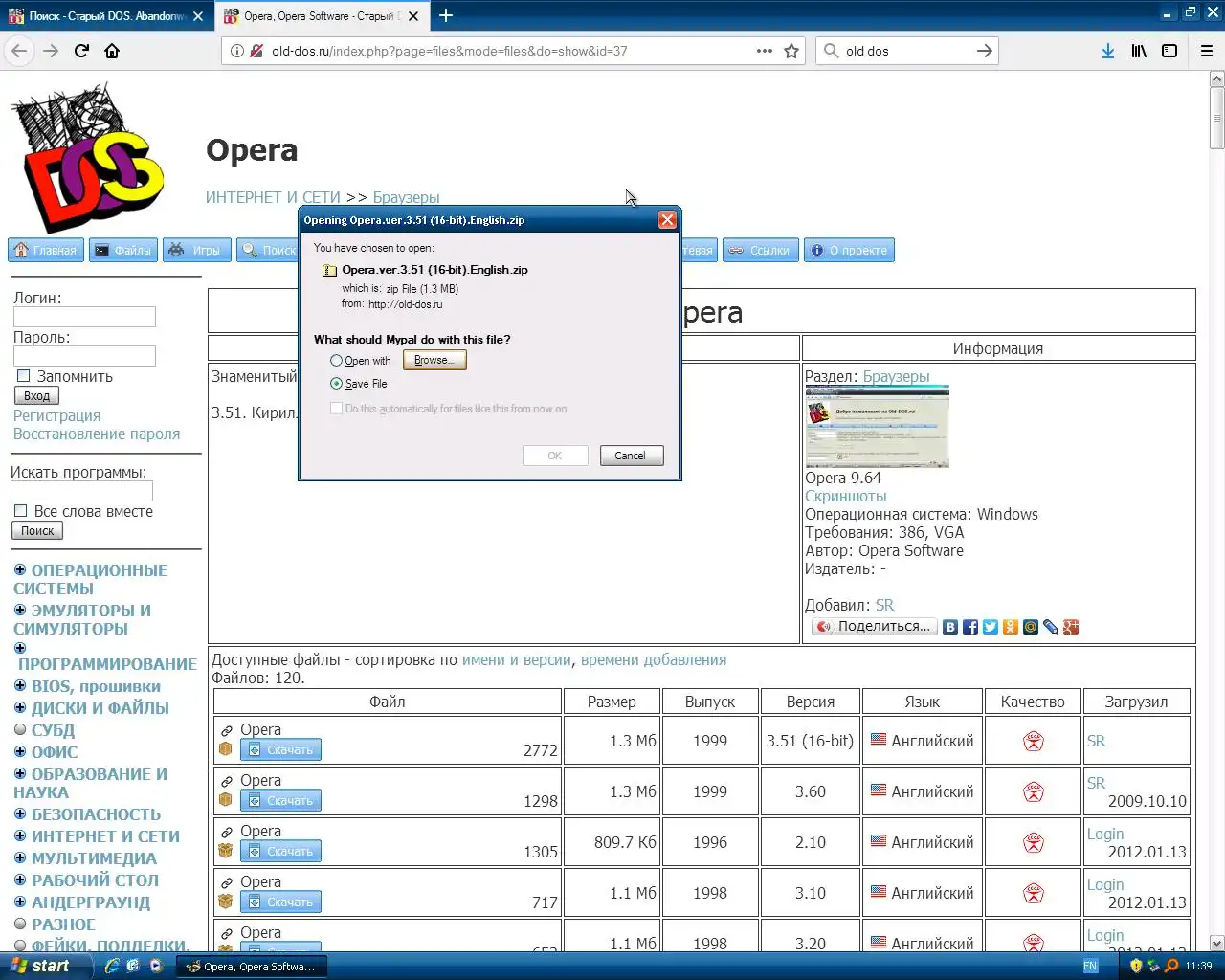Click the search go arrow in search box

tap(984, 51)
